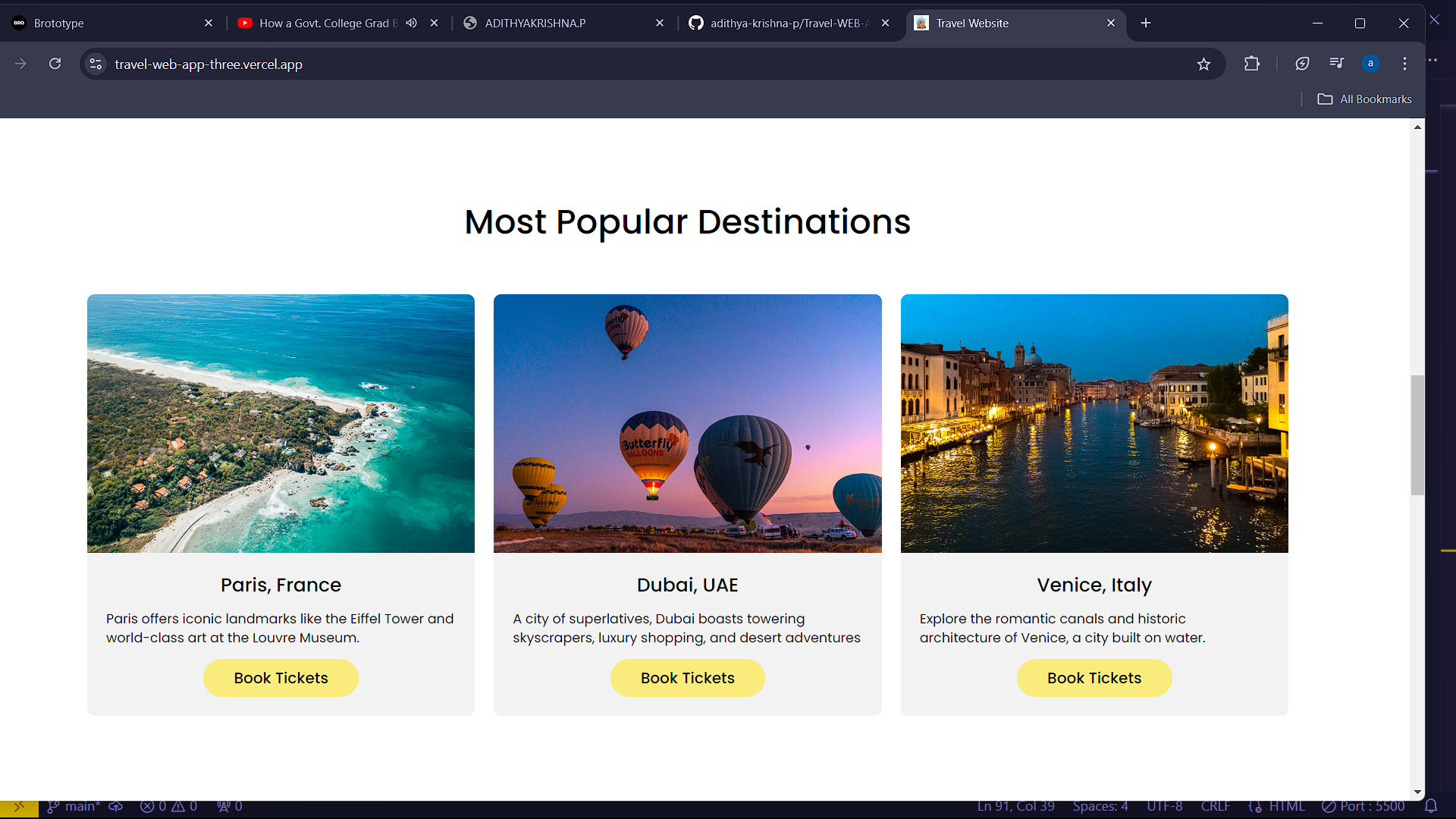
Task: Open the media controls icon in the toolbar
Action: 1336,64
